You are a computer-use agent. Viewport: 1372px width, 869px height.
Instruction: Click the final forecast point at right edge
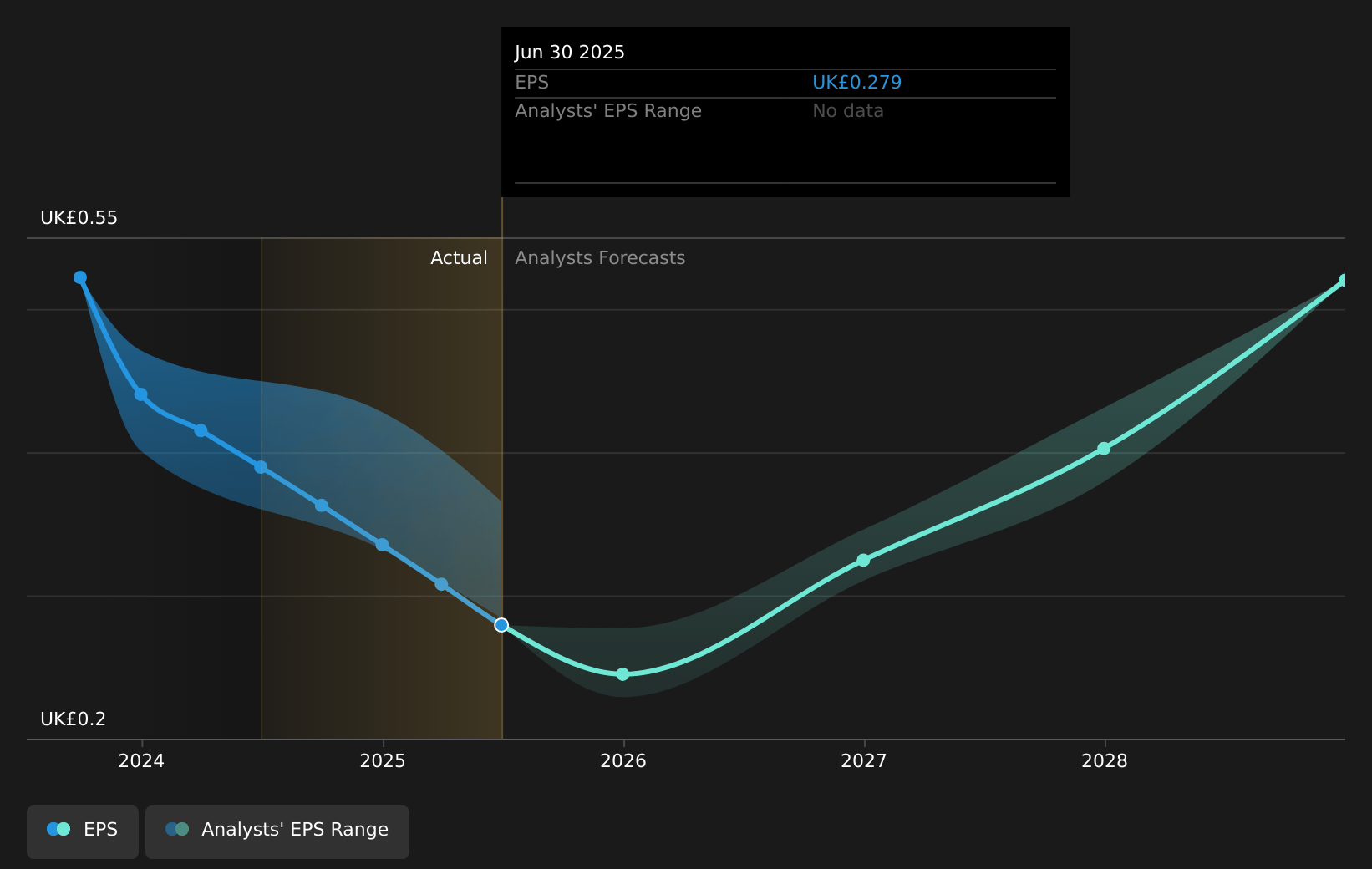(1344, 281)
